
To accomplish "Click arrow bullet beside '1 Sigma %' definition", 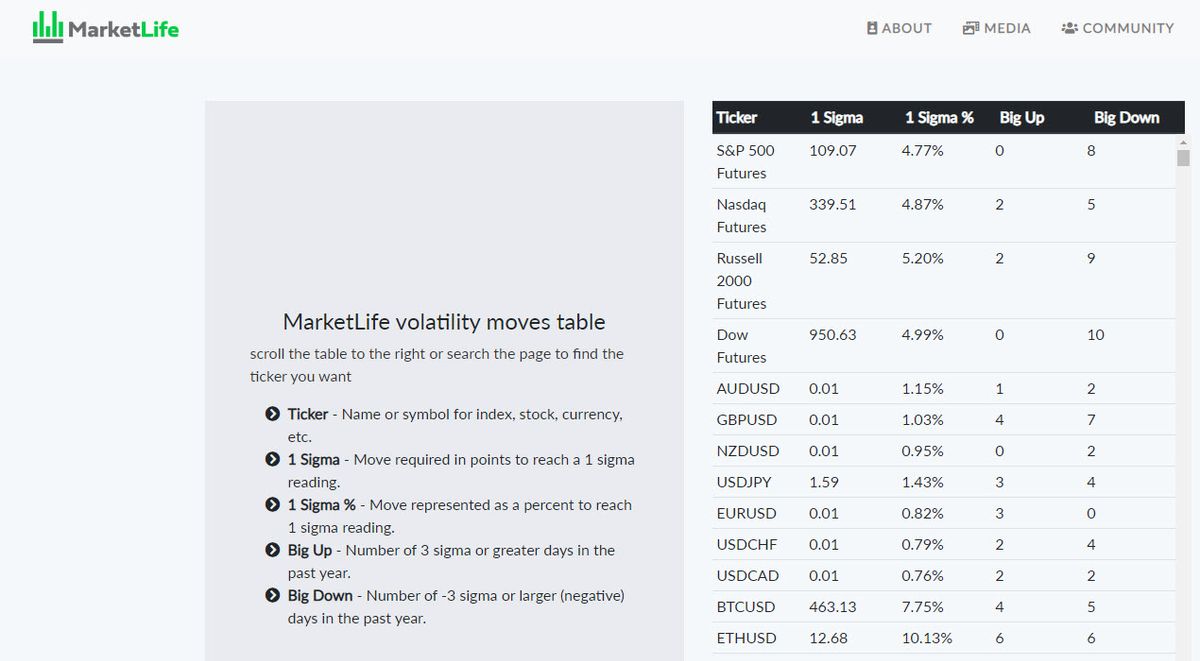I will tap(272, 505).
